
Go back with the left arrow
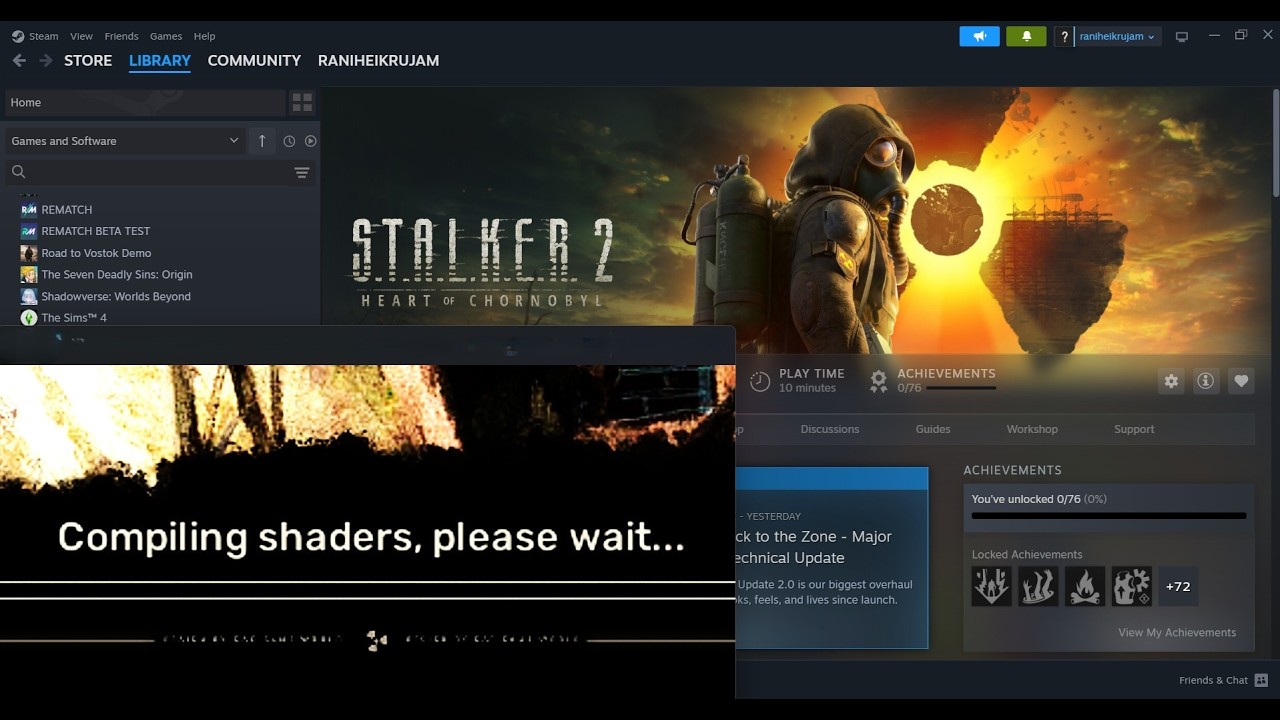pyautogui.click(x=19, y=61)
